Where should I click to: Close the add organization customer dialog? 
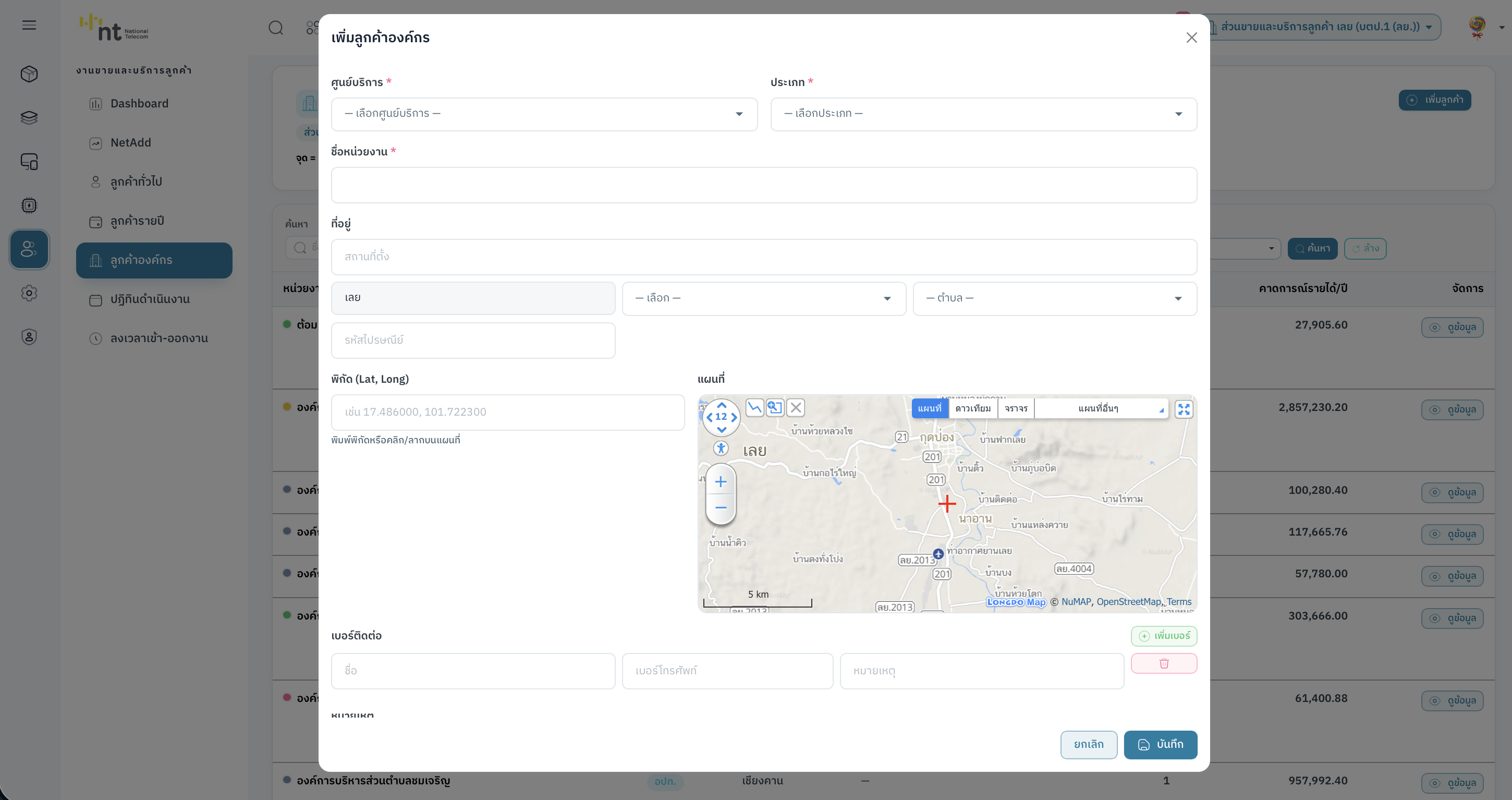[1191, 38]
